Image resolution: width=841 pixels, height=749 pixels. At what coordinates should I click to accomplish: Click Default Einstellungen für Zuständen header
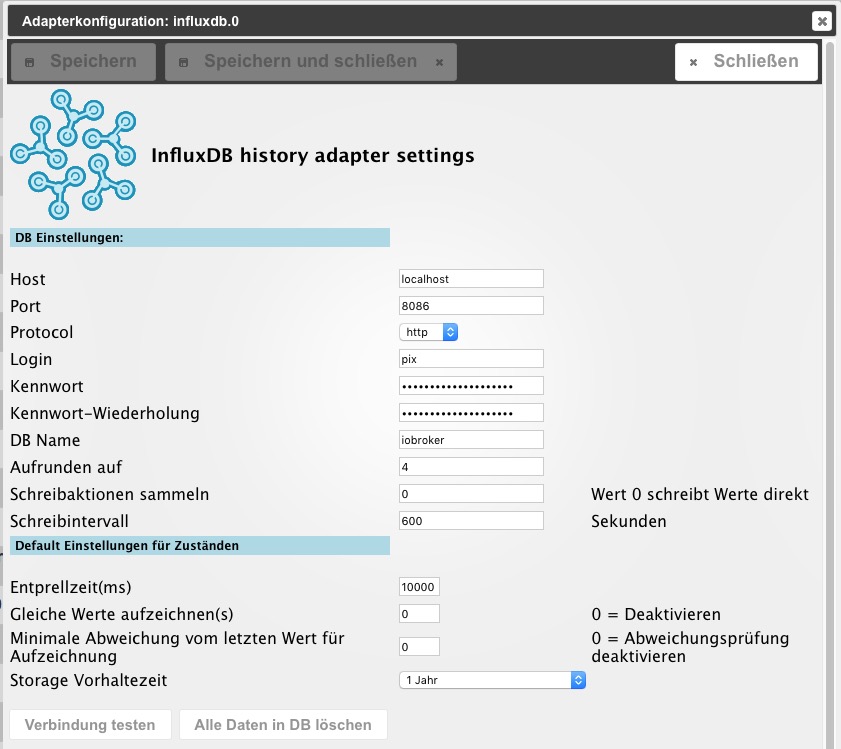(x=200, y=546)
